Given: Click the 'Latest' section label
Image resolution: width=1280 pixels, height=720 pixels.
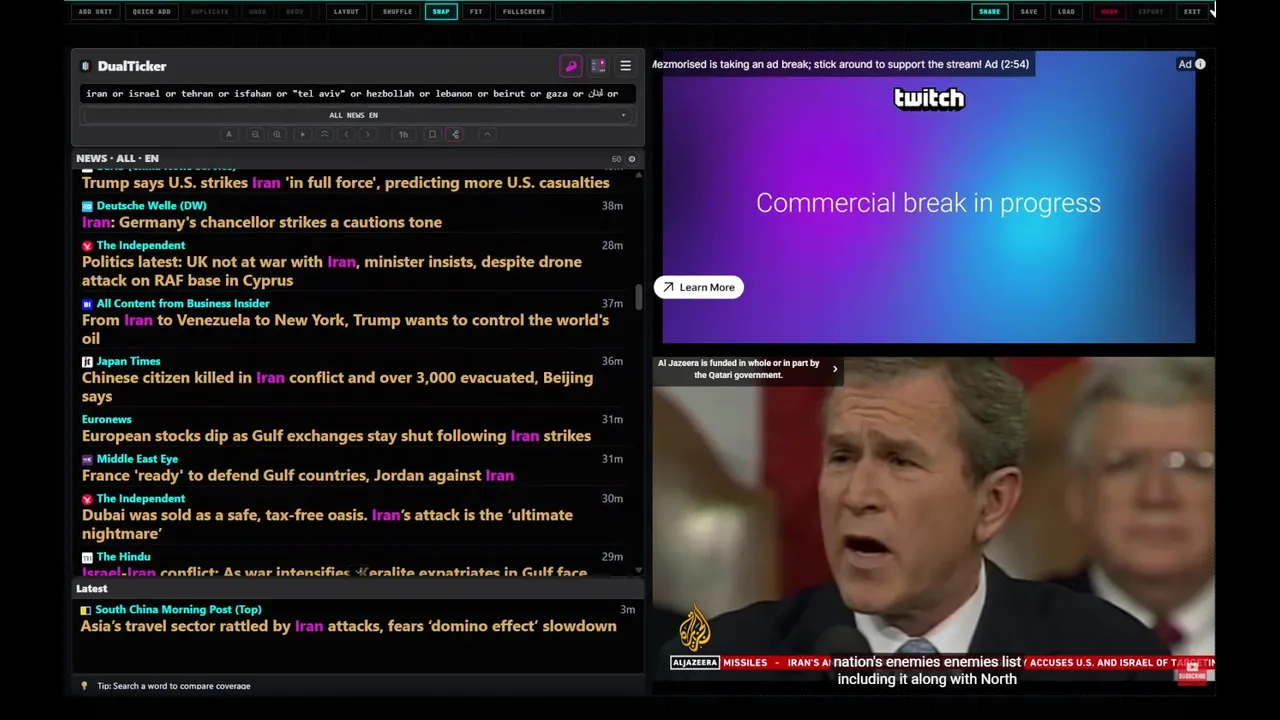Looking at the screenshot, I should tap(91, 588).
